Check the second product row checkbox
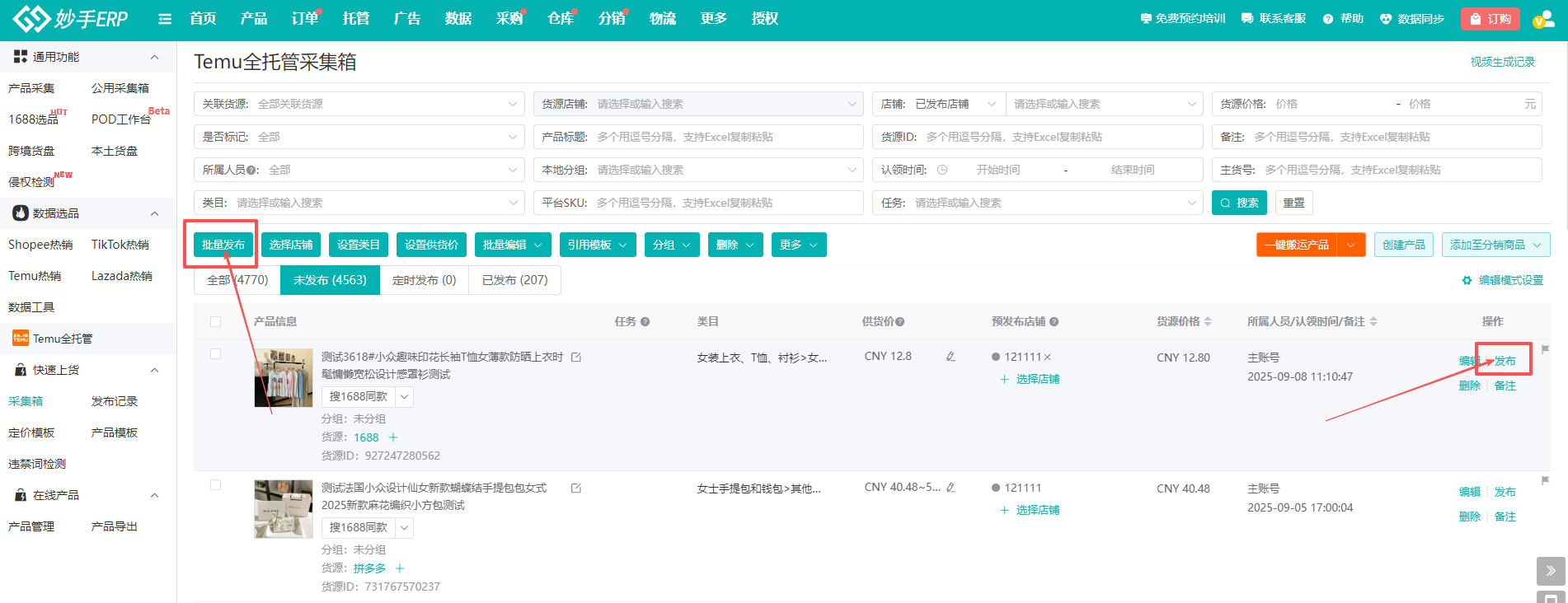 (x=216, y=485)
